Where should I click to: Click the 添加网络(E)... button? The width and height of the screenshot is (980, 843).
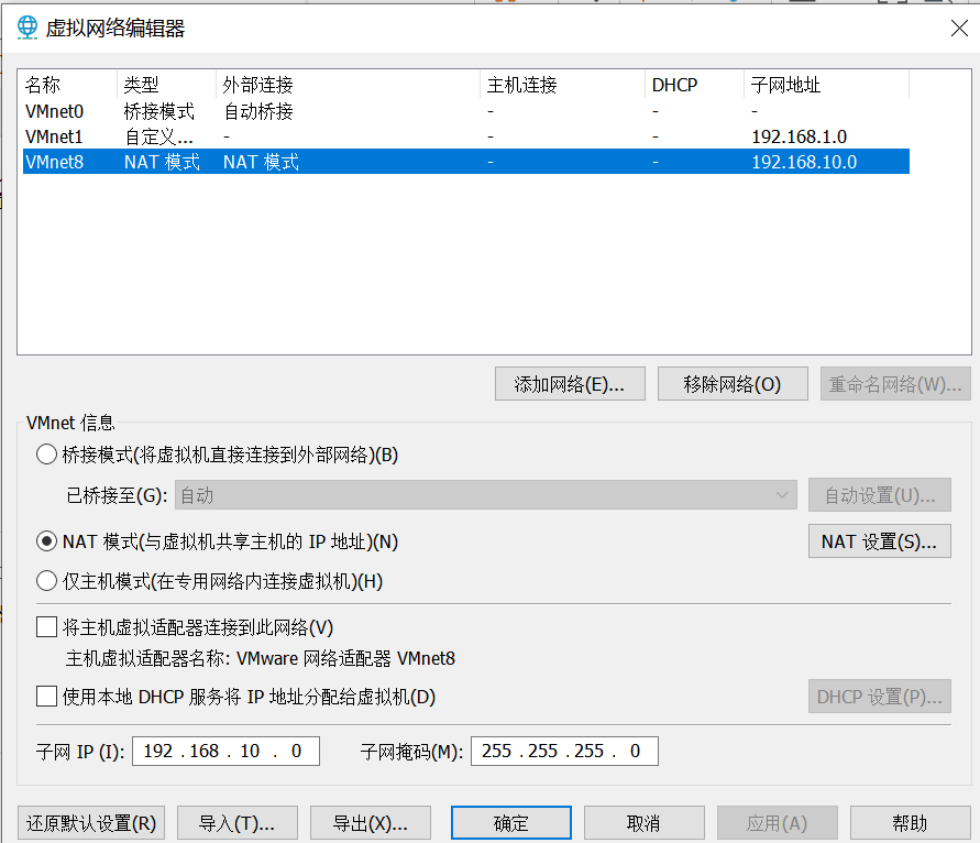pyautogui.click(x=569, y=384)
